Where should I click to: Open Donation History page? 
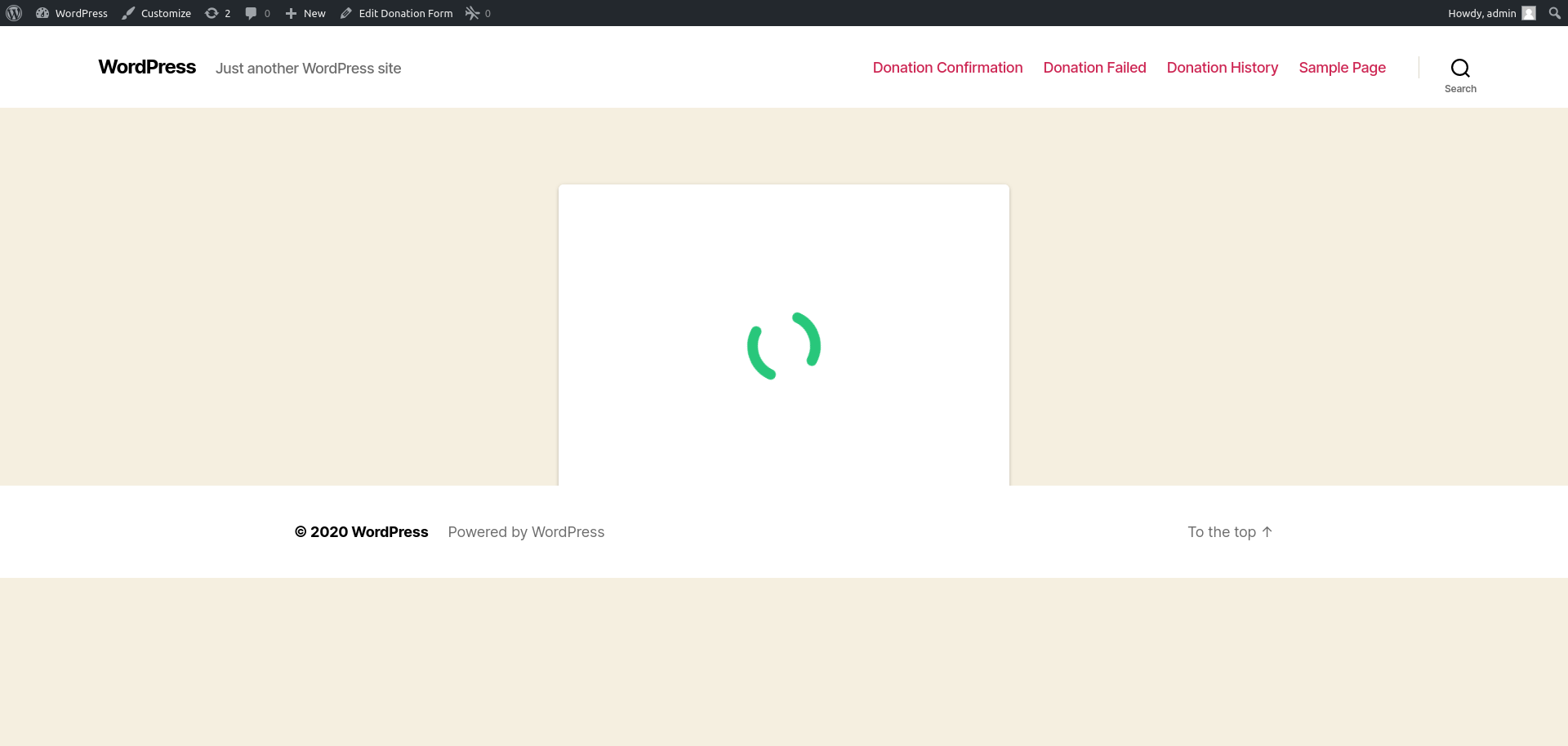pyautogui.click(x=1222, y=68)
